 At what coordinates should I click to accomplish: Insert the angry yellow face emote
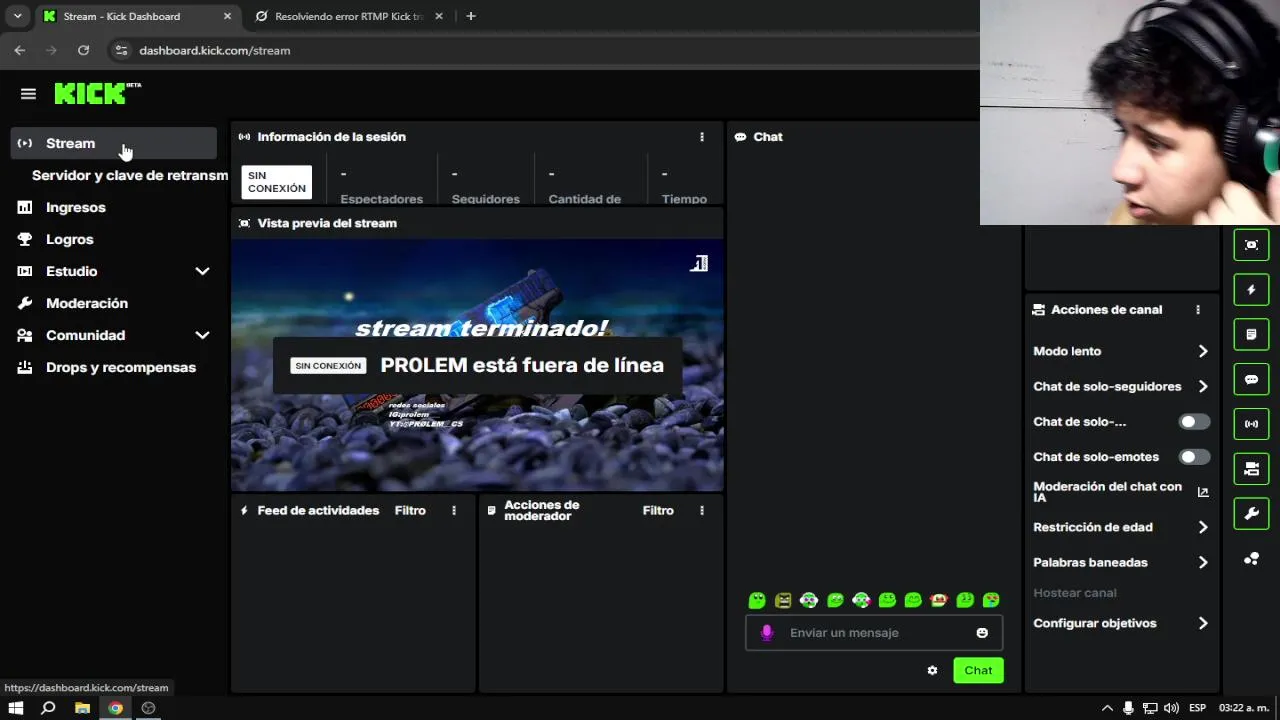783,600
